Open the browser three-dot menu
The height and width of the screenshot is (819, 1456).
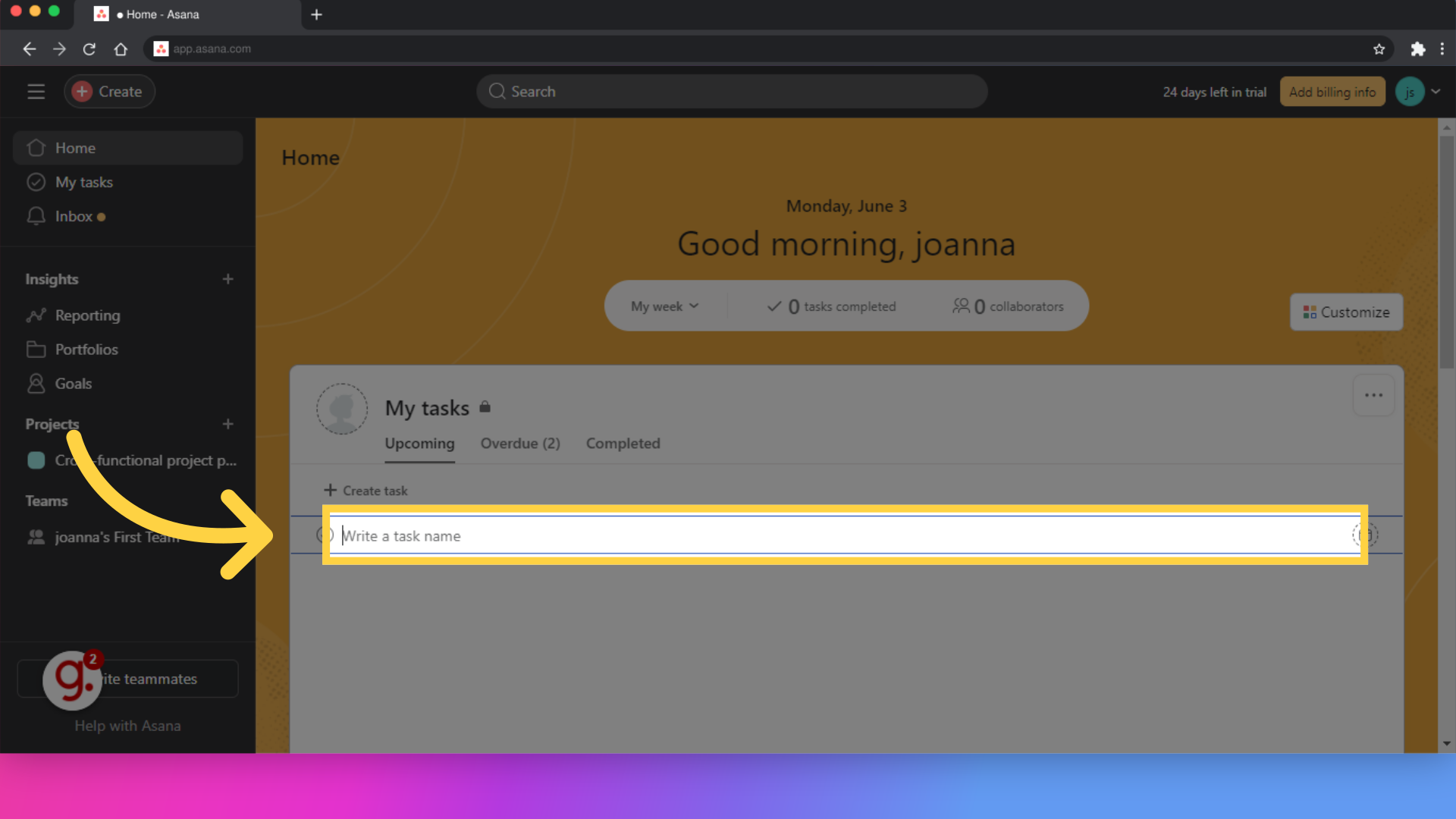tap(1442, 49)
